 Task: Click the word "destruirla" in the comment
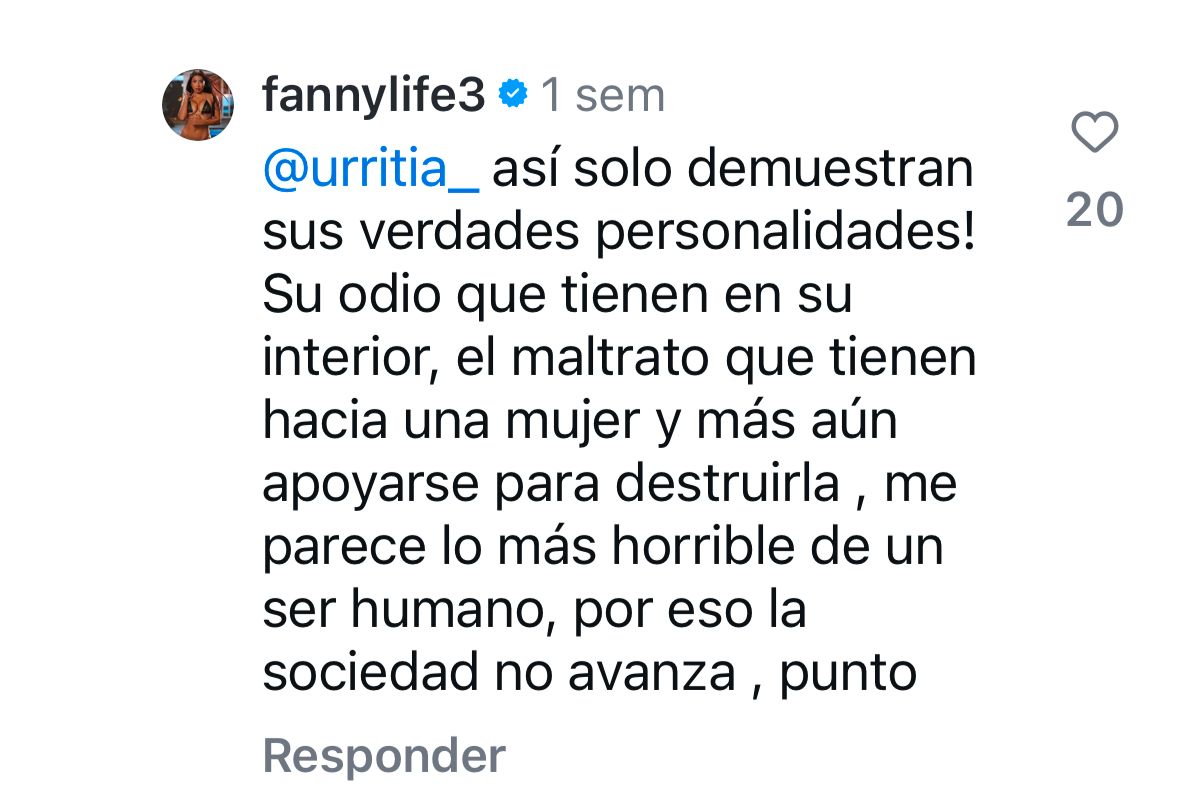[x=726, y=485]
